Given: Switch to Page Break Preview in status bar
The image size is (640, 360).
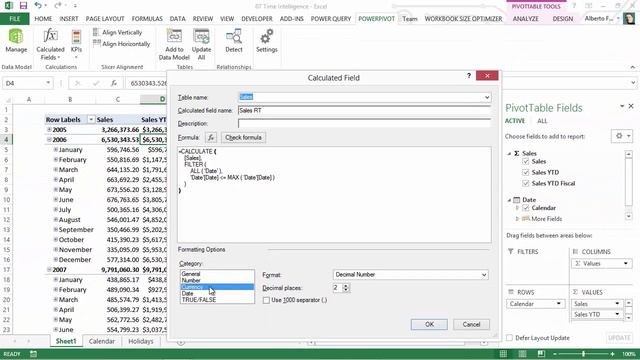Looking at the screenshot, I should 541,354.
